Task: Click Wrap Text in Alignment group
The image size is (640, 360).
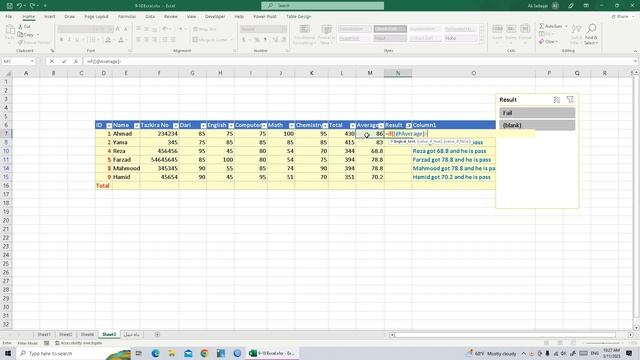Action: click(x=204, y=29)
